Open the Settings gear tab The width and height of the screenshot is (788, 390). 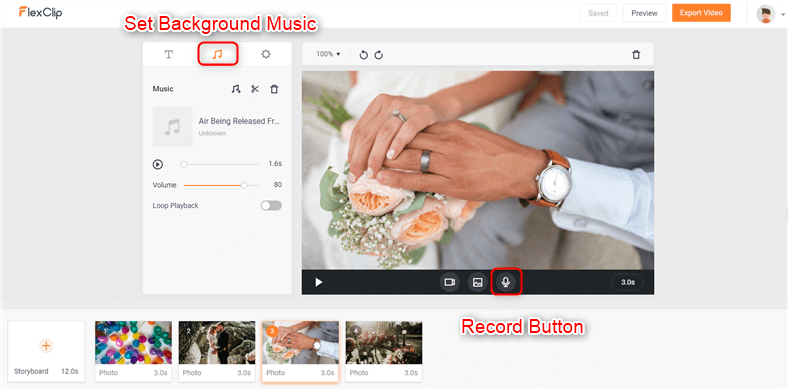point(266,54)
